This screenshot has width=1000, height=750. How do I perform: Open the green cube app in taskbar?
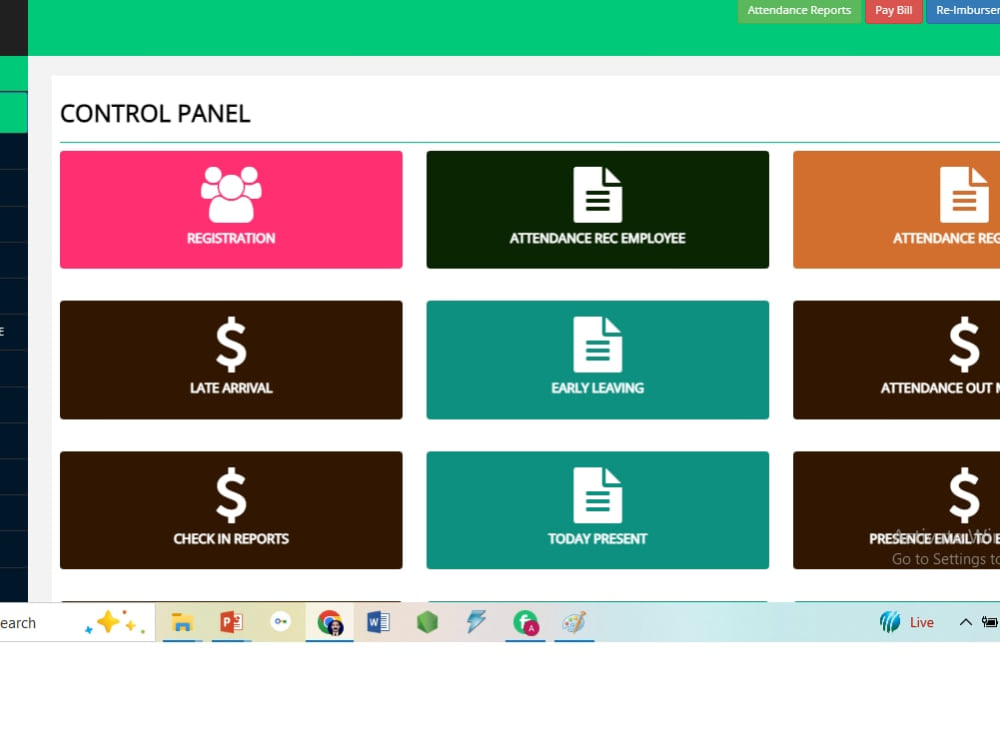pos(427,622)
